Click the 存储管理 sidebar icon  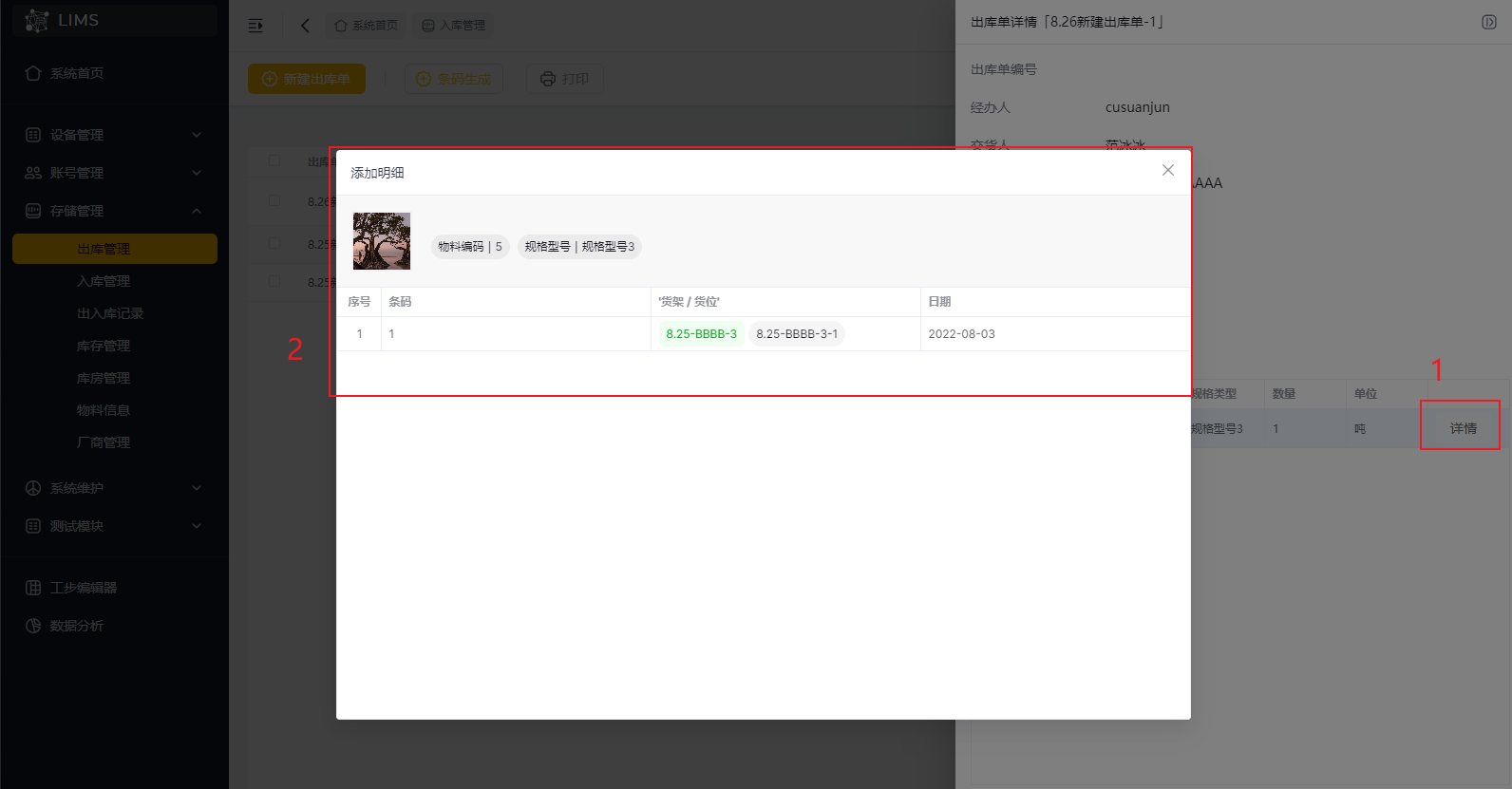pos(33,211)
